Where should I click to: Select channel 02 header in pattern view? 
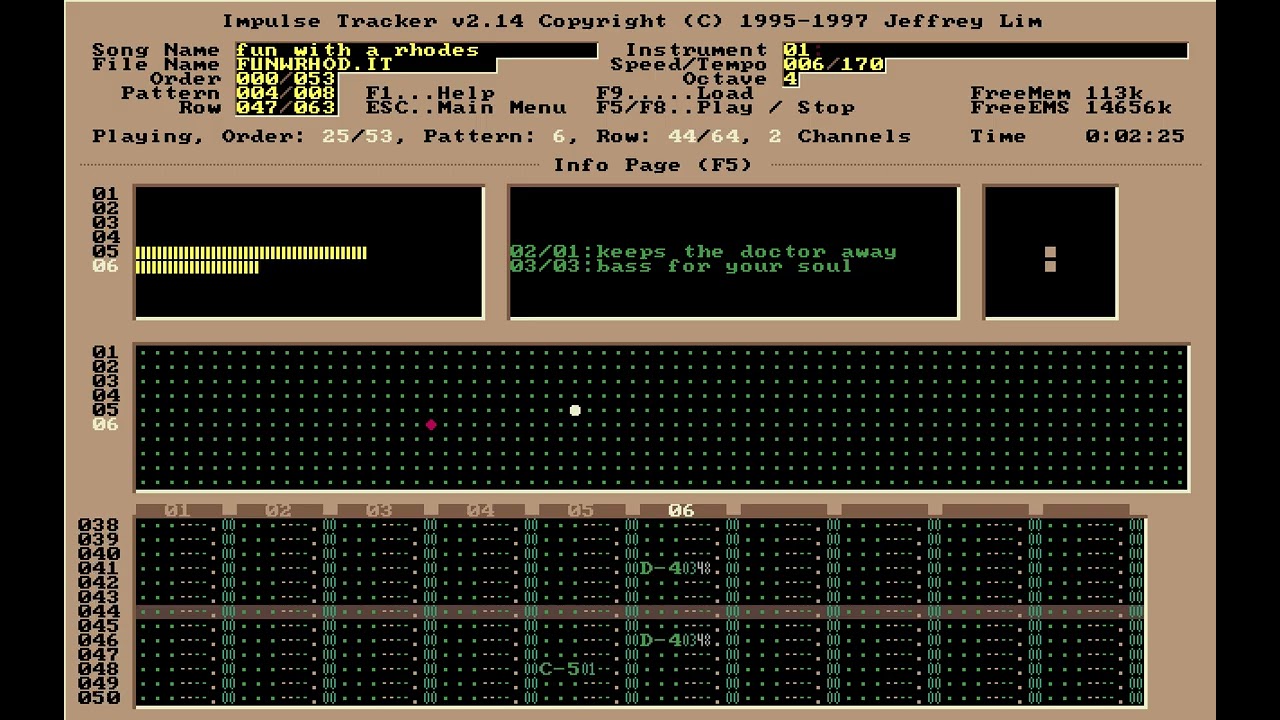pos(278,510)
